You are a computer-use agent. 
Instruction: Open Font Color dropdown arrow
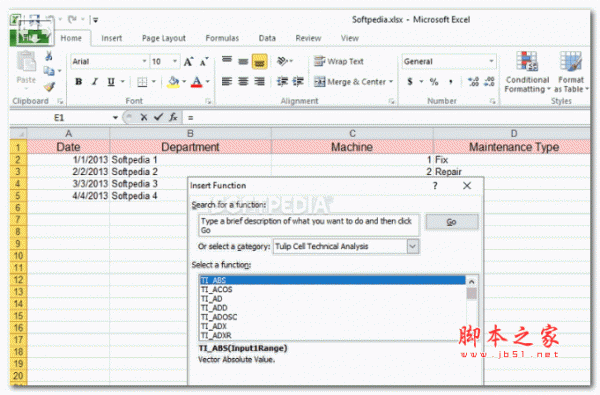click(x=208, y=82)
